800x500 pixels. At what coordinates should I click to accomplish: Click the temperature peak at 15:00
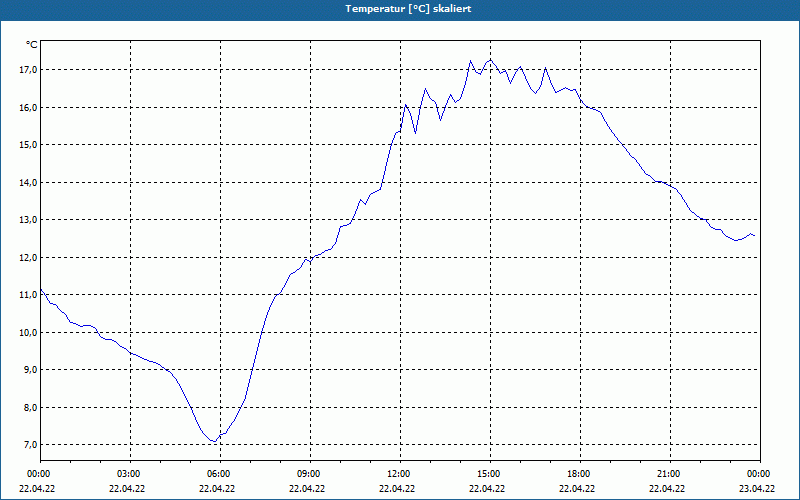490,60
